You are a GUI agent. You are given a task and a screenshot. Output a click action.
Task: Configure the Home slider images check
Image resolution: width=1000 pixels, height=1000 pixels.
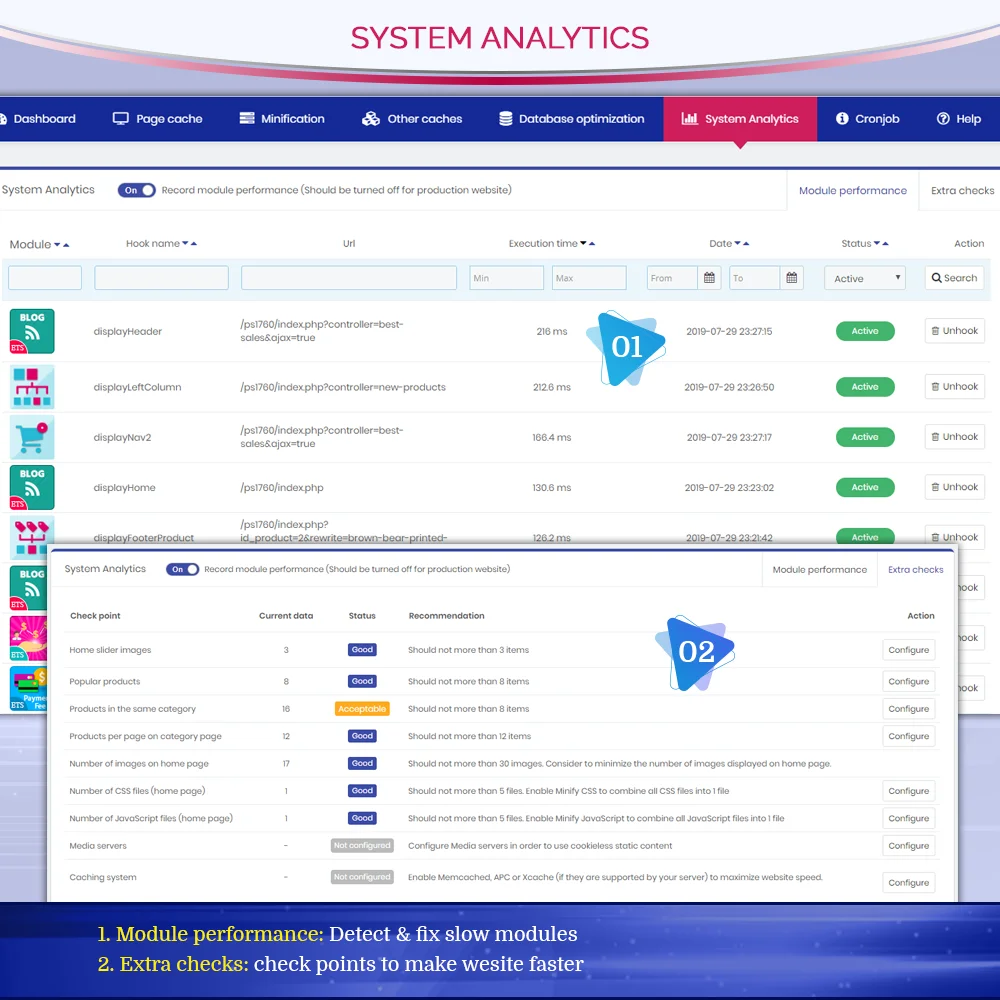[x=908, y=650]
